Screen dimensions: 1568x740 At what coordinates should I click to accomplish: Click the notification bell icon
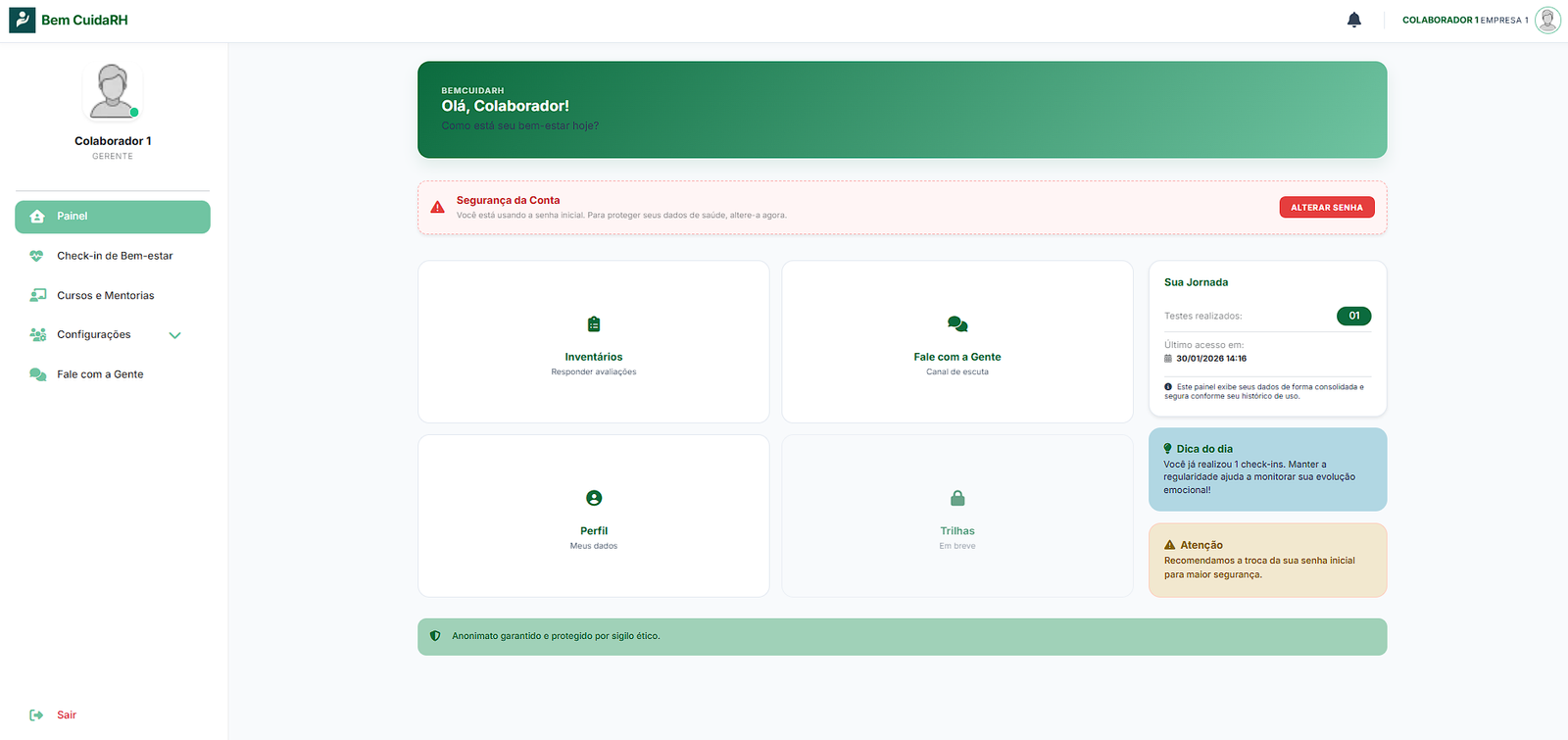point(1353,20)
